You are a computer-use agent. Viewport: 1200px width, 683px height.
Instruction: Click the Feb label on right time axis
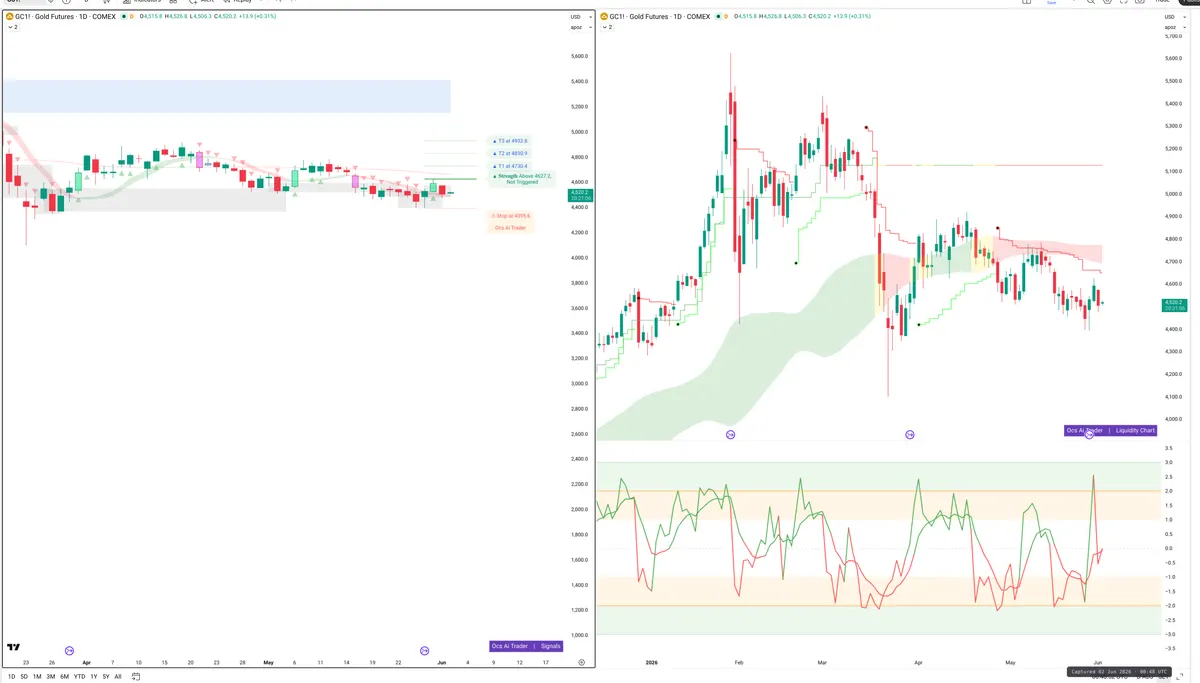[739, 663]
